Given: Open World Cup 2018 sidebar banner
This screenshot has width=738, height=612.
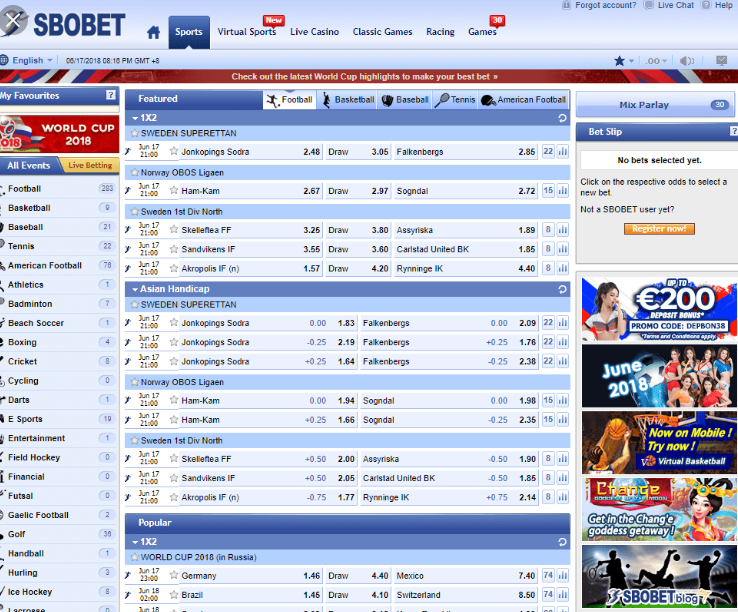Looking at the screenshot, I should (59, 134).
